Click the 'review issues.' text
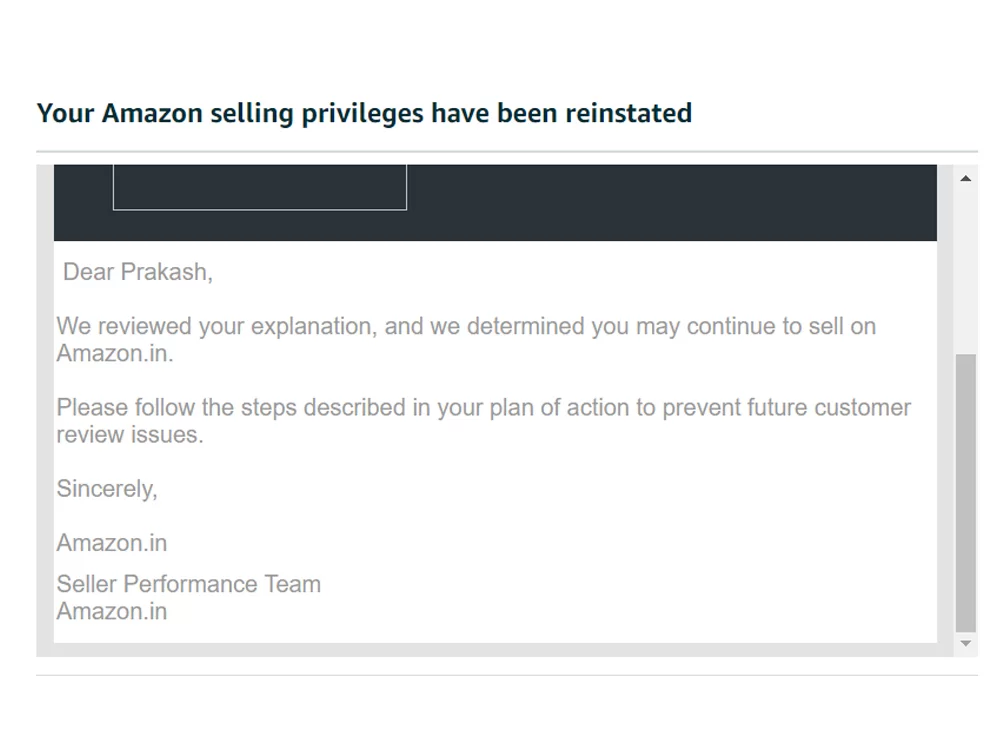The image size is (1000, 750). pyautogui.click(x=130, y=435)
